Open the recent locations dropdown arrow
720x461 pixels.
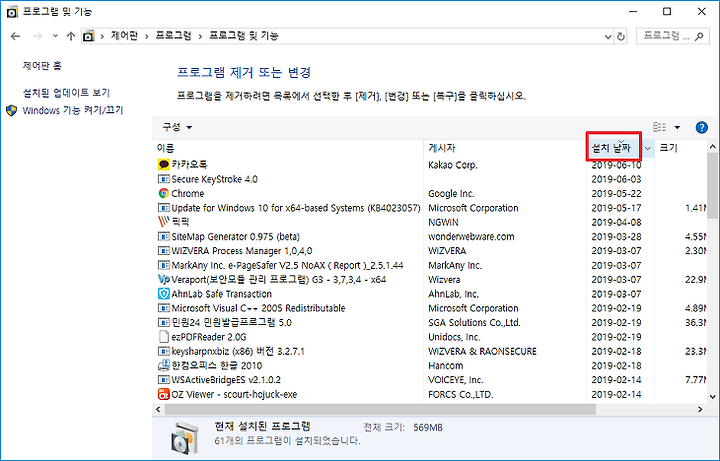coord(55,36)
